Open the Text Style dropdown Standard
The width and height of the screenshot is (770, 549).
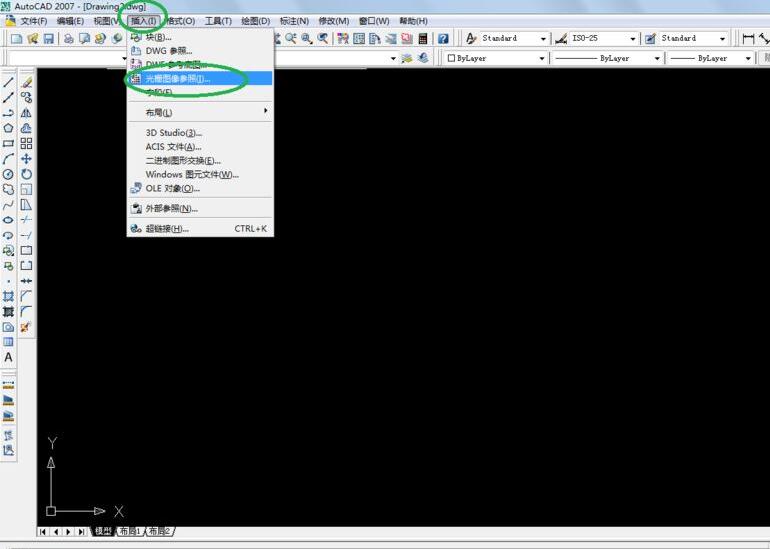pyautogui.click(x=514, y=38)
